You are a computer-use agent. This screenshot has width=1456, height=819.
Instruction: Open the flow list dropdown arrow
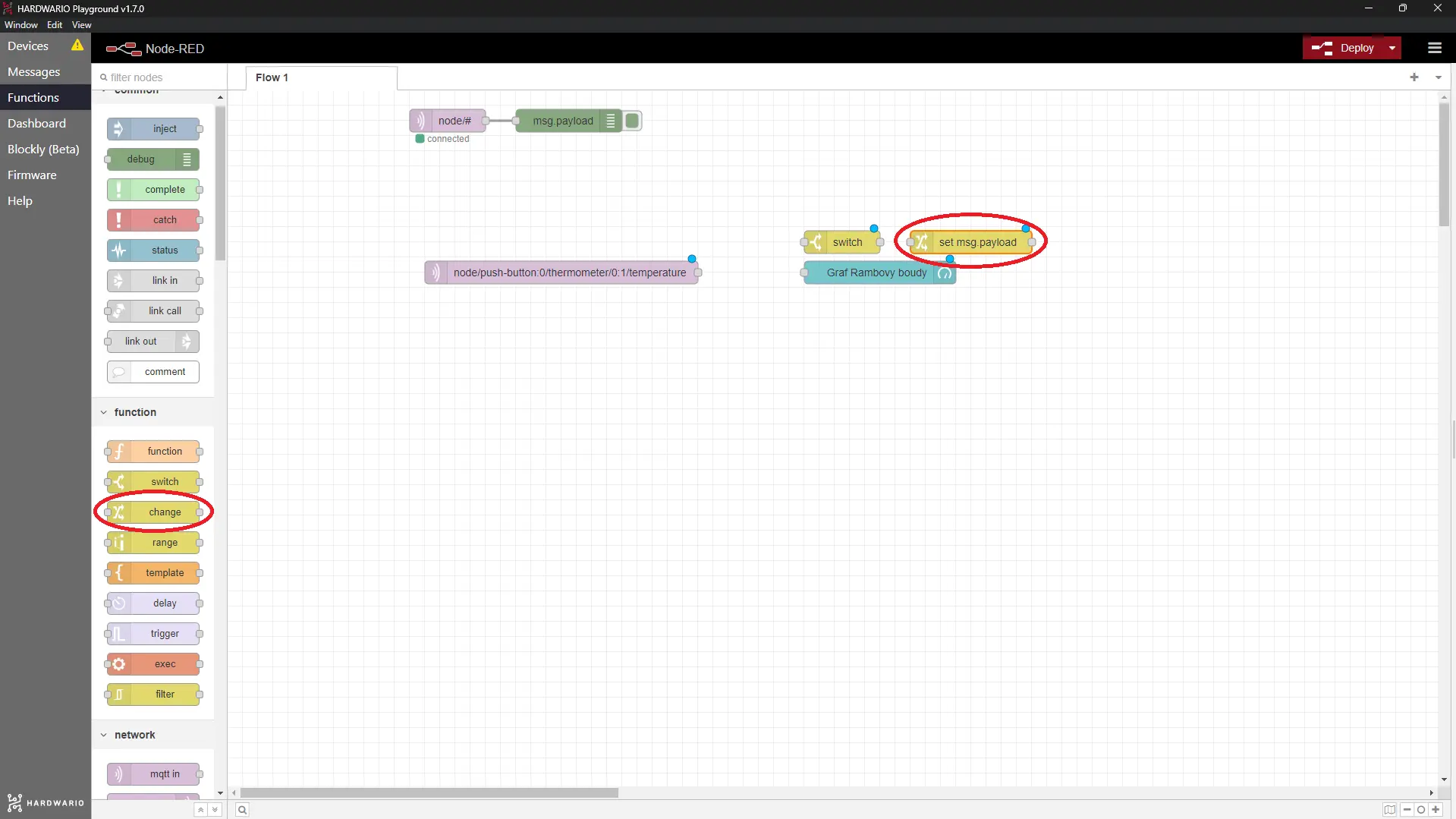point(1438,77)
